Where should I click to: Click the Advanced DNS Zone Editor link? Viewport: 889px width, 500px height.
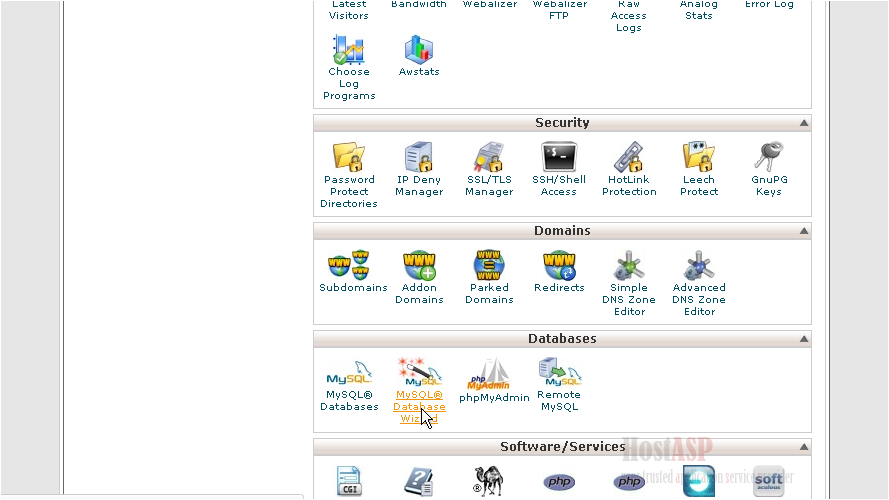[699, 300]
